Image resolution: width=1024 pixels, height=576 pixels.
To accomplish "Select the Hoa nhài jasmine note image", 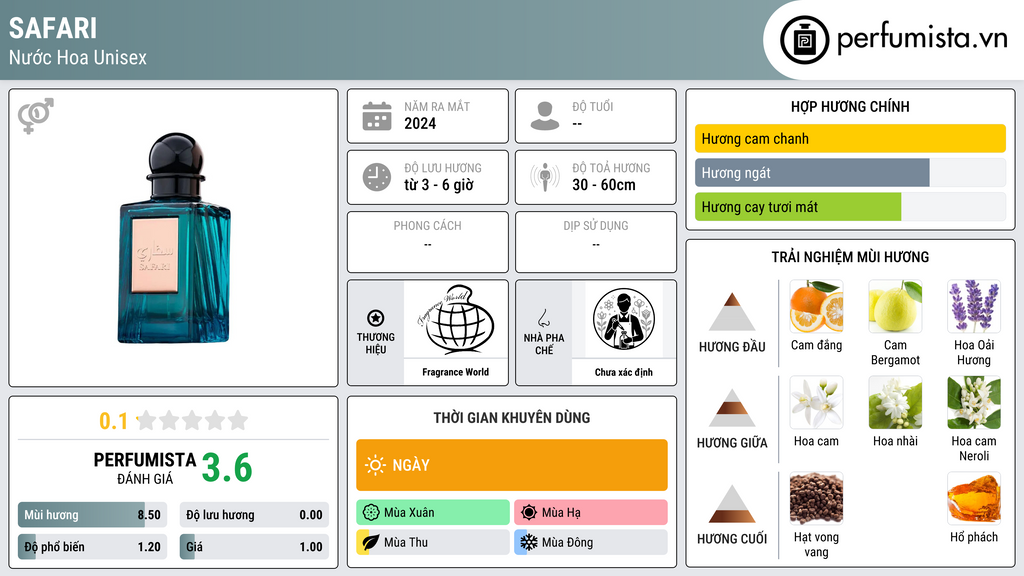I will point(895,402).
